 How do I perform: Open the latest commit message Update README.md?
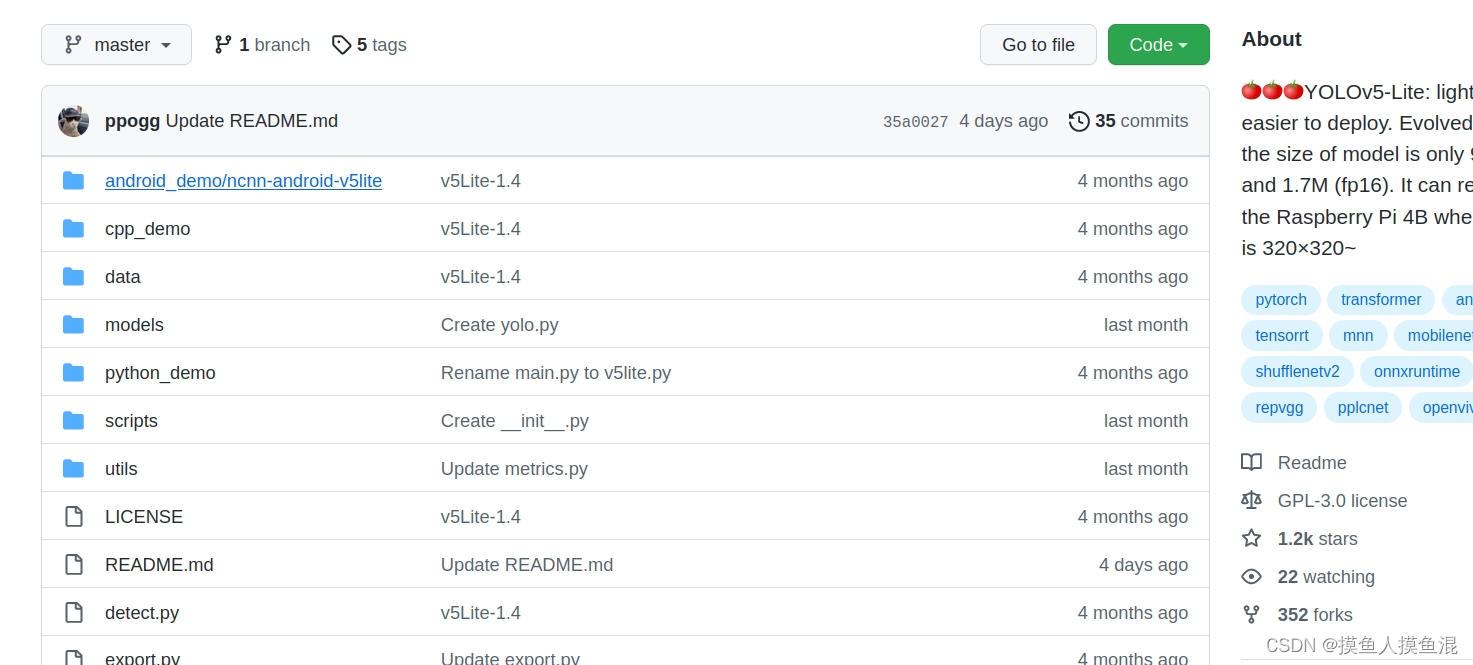click(x=252, y=121)
